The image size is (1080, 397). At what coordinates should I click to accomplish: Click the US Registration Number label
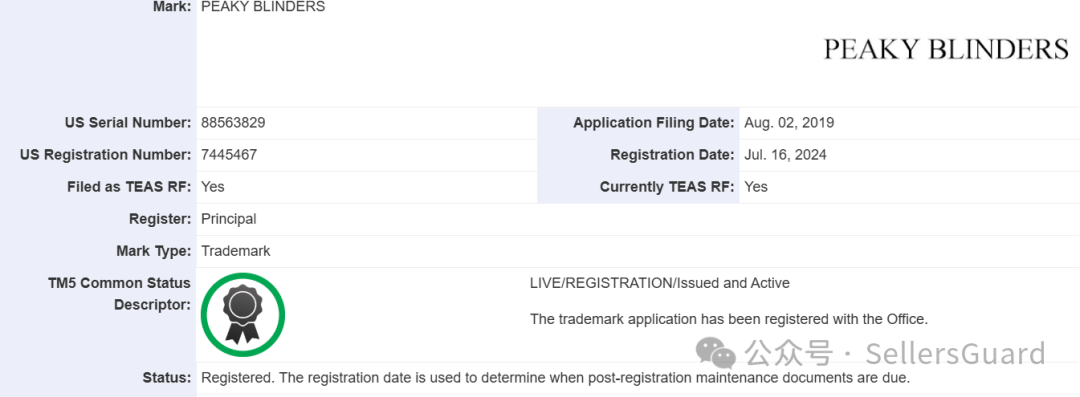tap(105, 155)
